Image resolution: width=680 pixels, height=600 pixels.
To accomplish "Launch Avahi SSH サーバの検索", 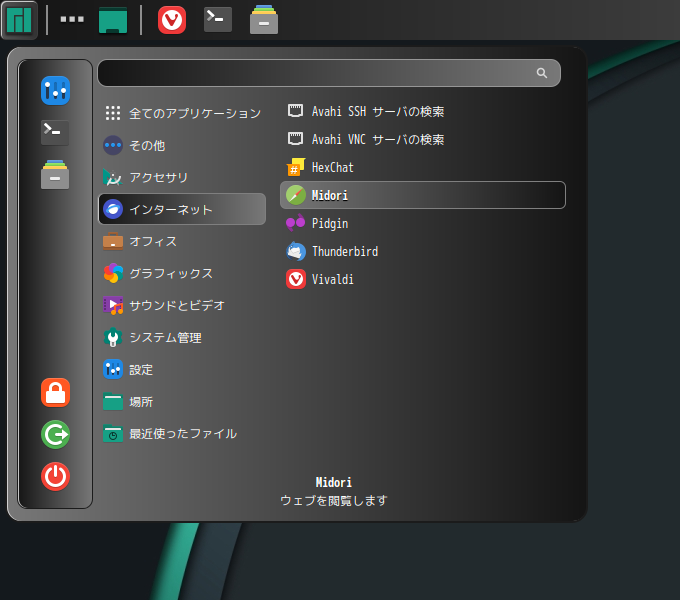I will click(x=423, y=111).
